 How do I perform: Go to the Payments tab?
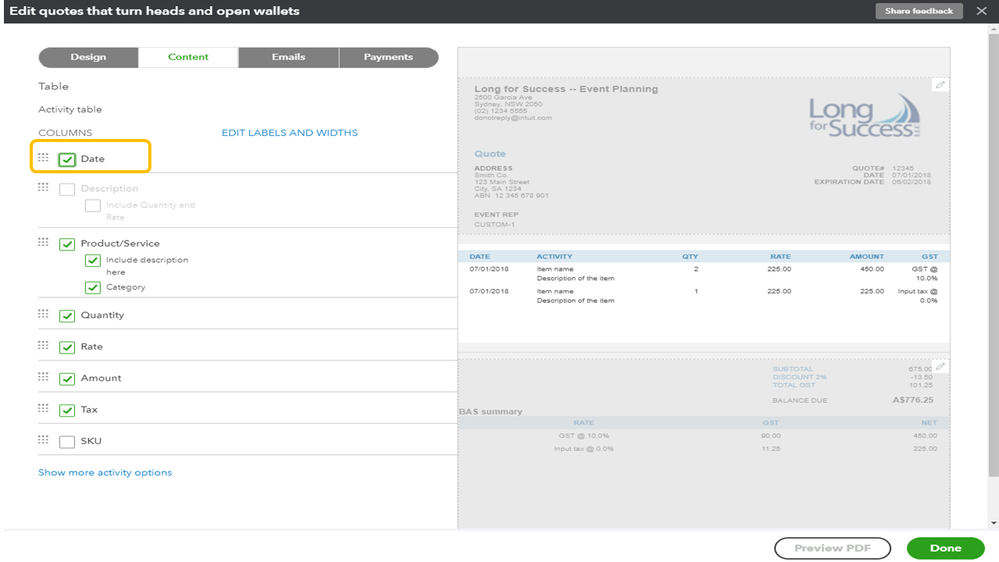(x=389, y=57)
